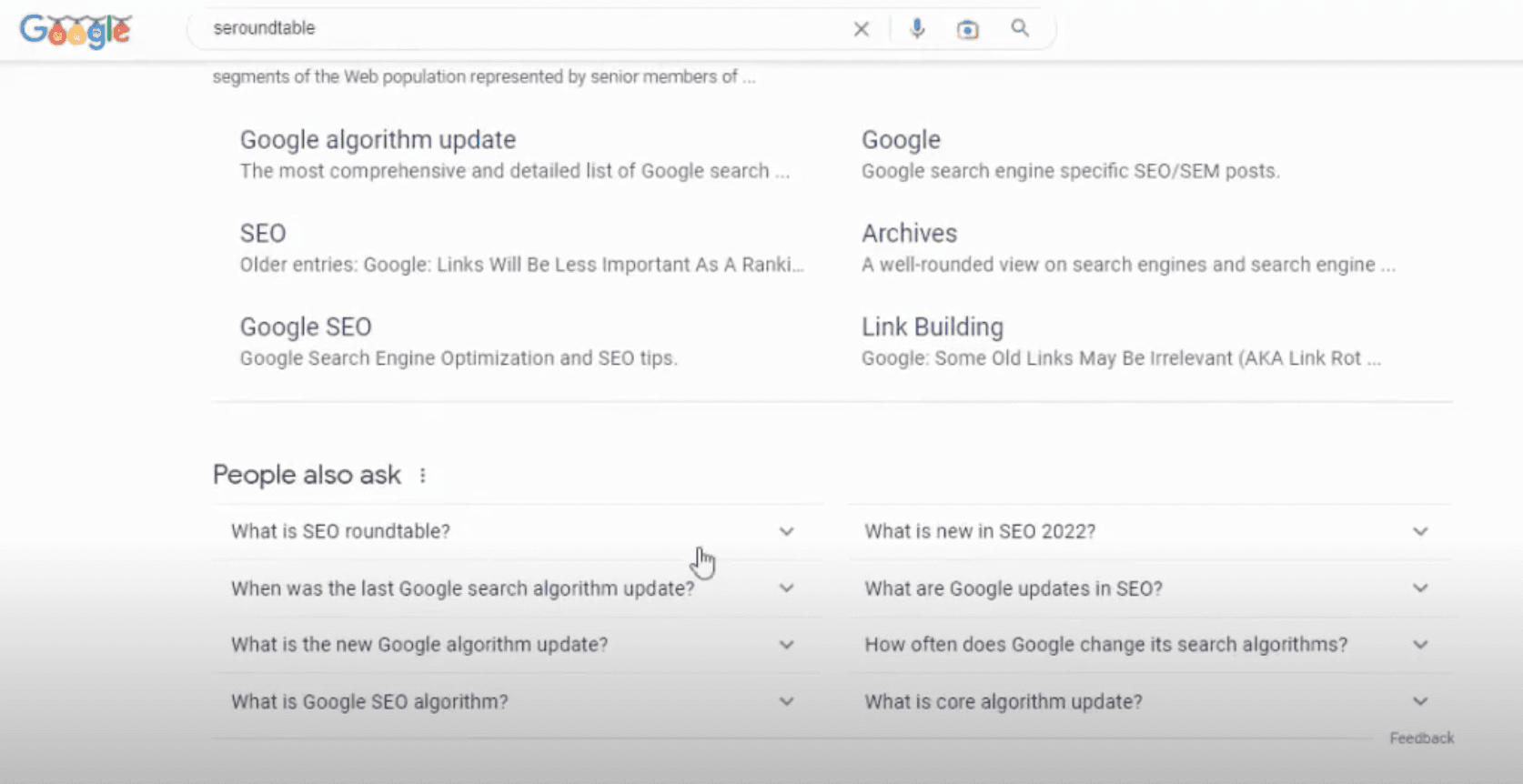This screenshot has height=784, width=1523.
Task: Expand How often does Google change its search algorithms
Action: coord(1150,645)
